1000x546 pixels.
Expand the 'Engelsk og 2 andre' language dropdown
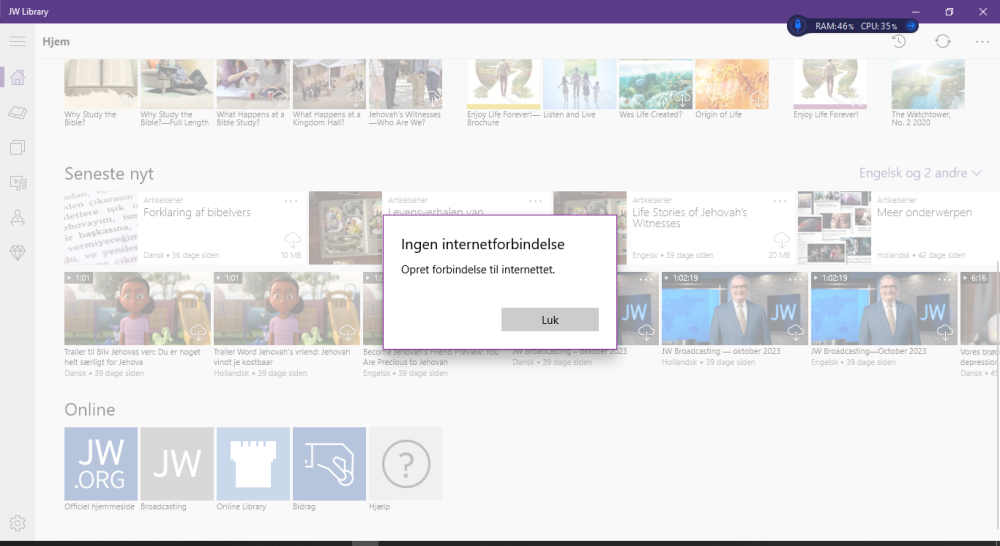click(920, 173)
